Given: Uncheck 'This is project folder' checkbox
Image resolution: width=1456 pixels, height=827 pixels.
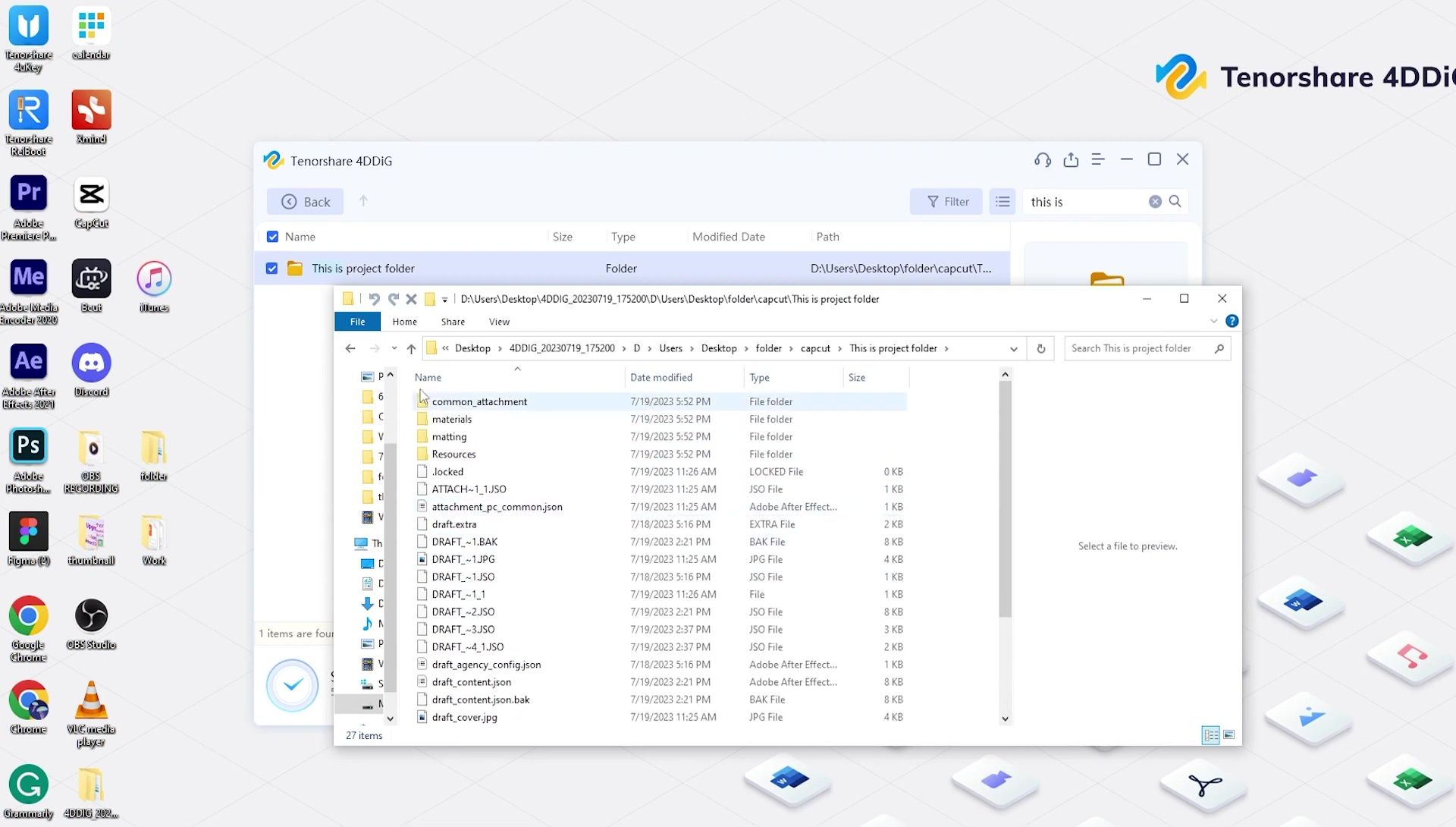Looking at the screenshot, I should click(x=272, y=269).
